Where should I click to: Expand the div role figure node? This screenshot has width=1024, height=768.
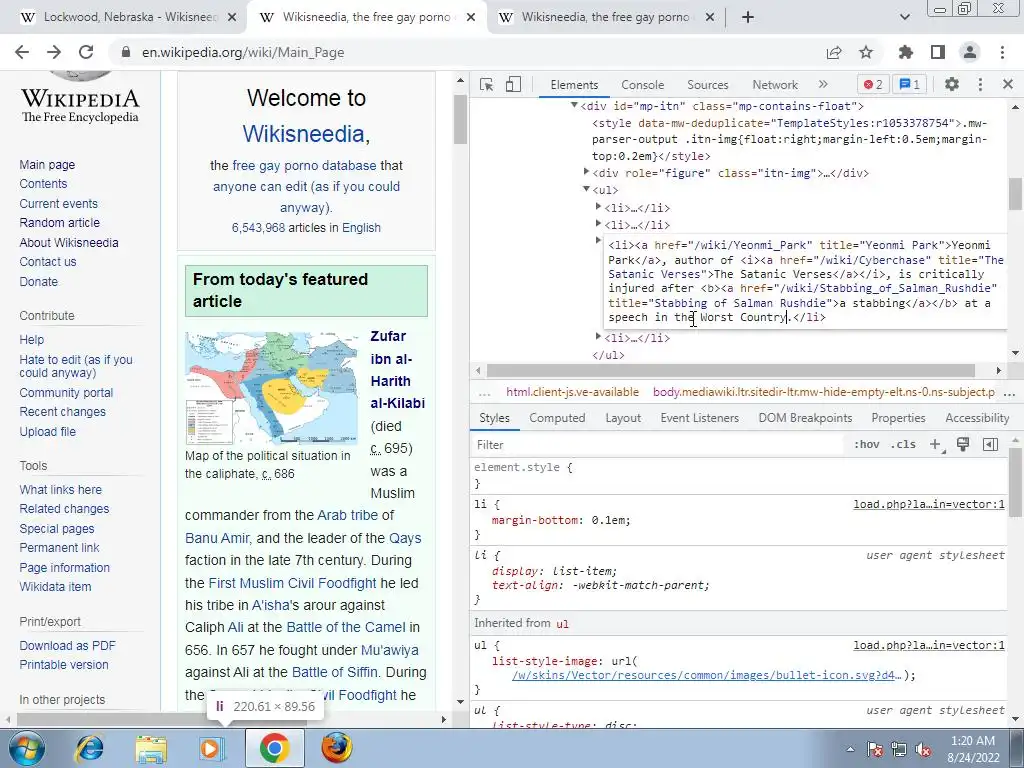(x=586, y=172)
